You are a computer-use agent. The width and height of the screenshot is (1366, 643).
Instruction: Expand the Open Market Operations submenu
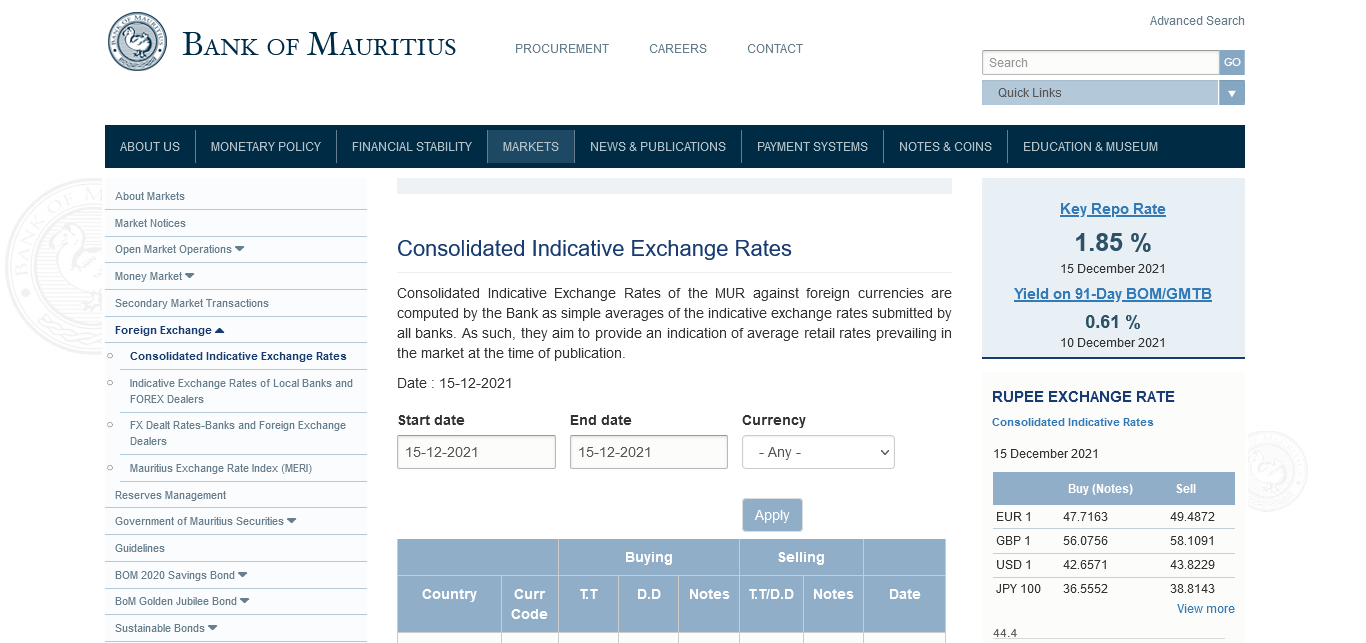click(x=239, y=249)
